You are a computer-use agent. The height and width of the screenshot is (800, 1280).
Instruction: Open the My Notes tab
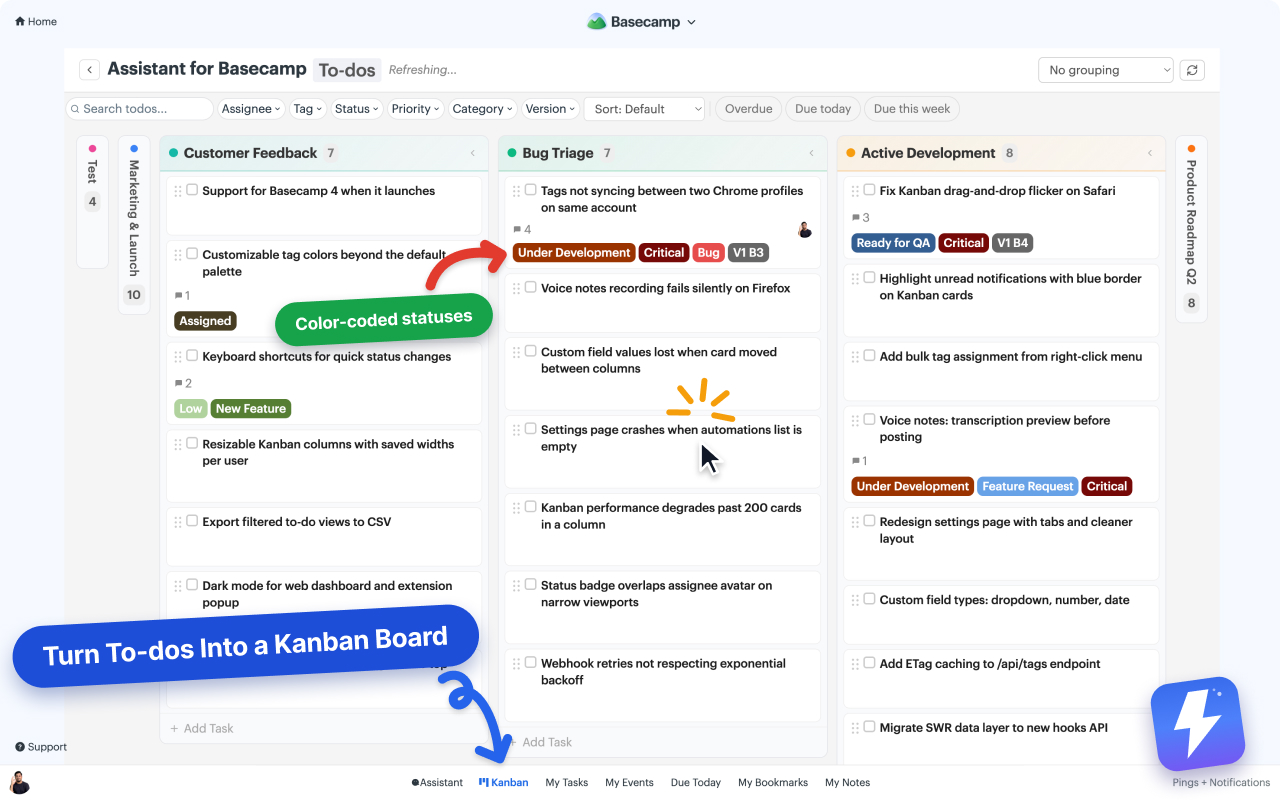[x=847, y=783]
